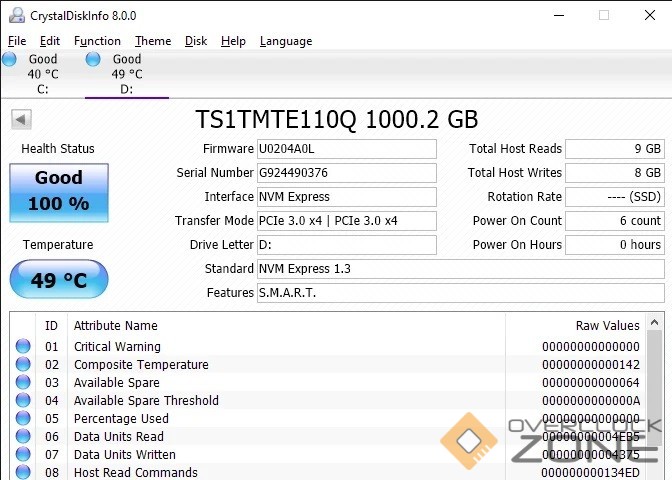Select the D: drive status orb
Viewport: 672px width, 480px height.
tap(93, 59)
